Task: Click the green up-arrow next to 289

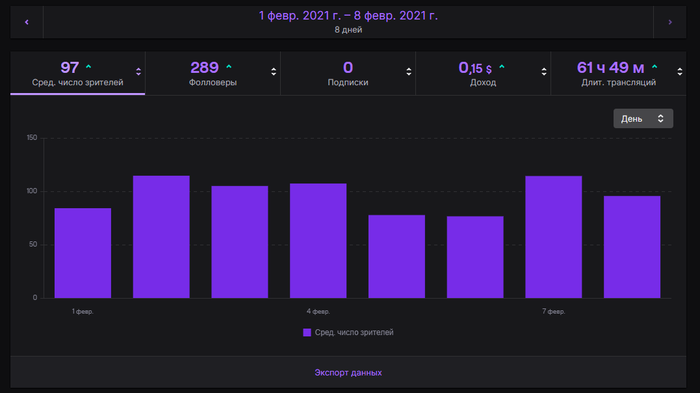Action: [229, 67]
